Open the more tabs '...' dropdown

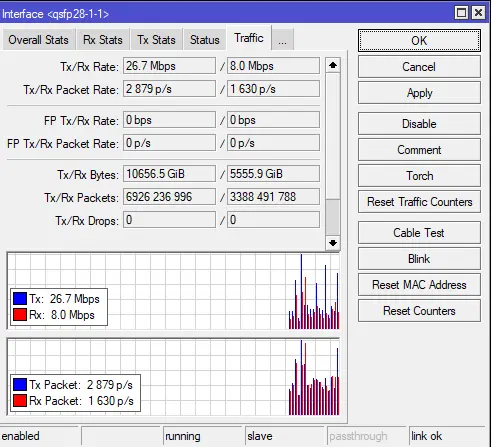click(282, 40)
